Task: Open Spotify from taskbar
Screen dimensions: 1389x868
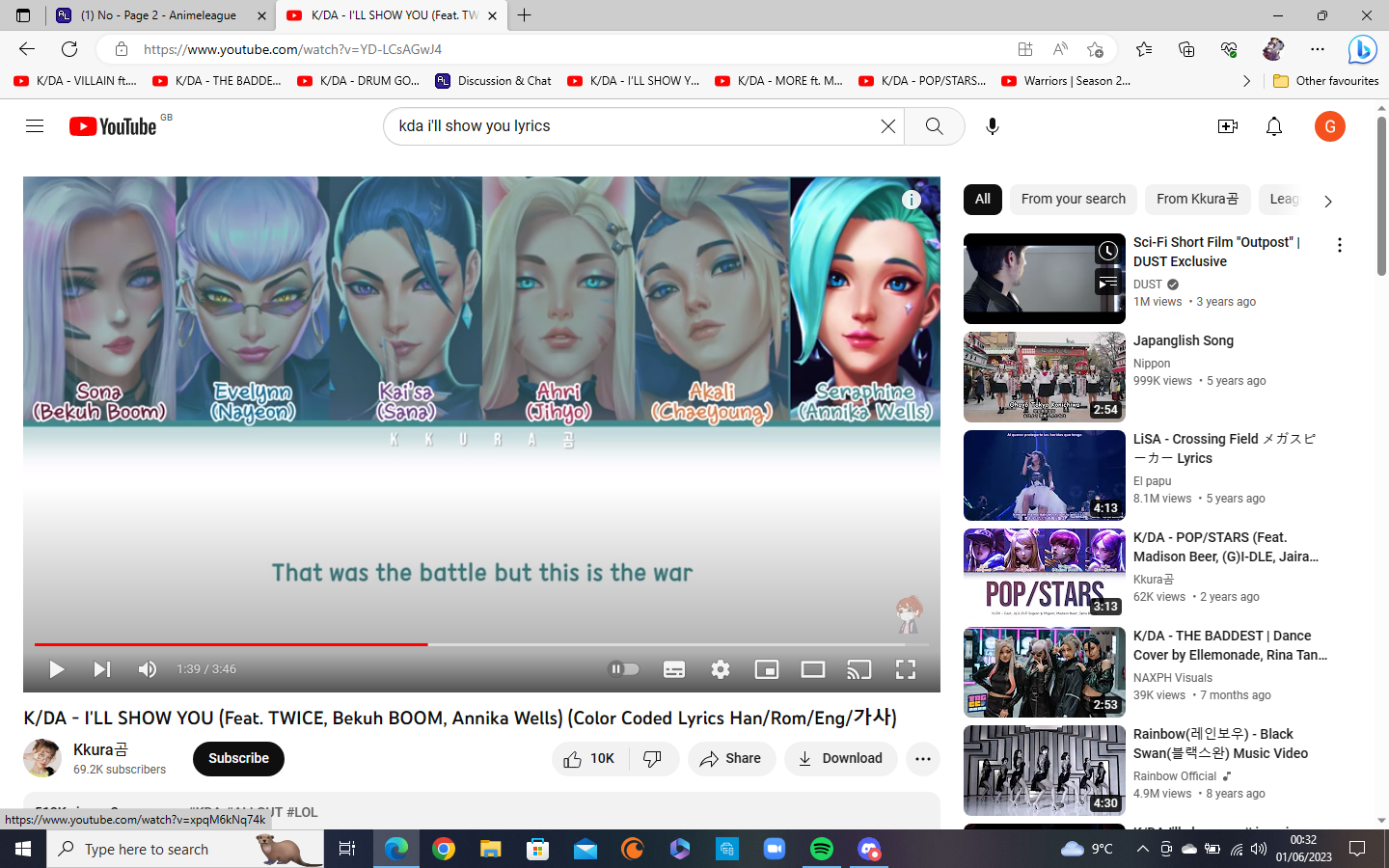Action: [822, 849]
